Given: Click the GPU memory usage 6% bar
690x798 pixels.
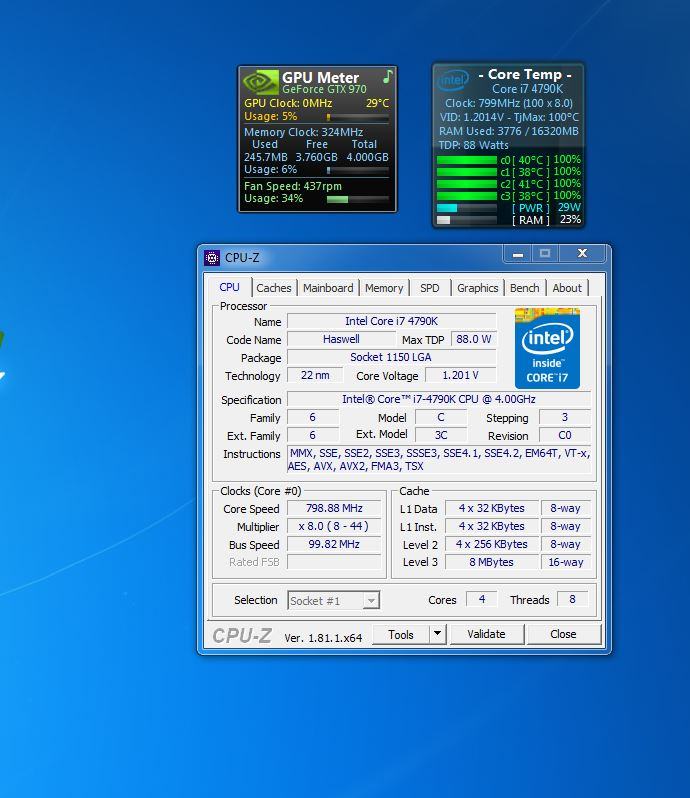Looking at the screenshot, I should (358, 170).
